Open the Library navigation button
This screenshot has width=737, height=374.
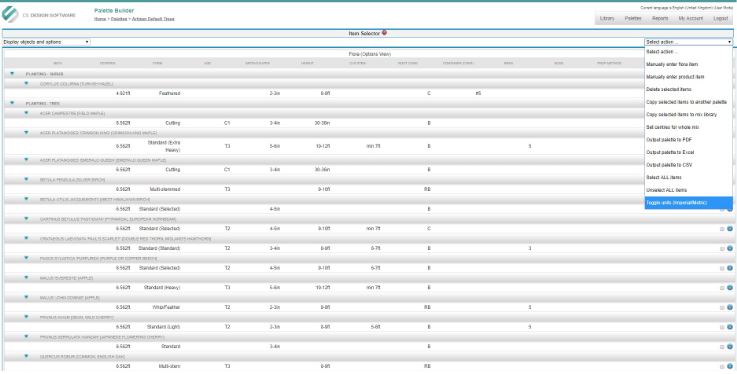pyautogui.click(x=607, y=18)
